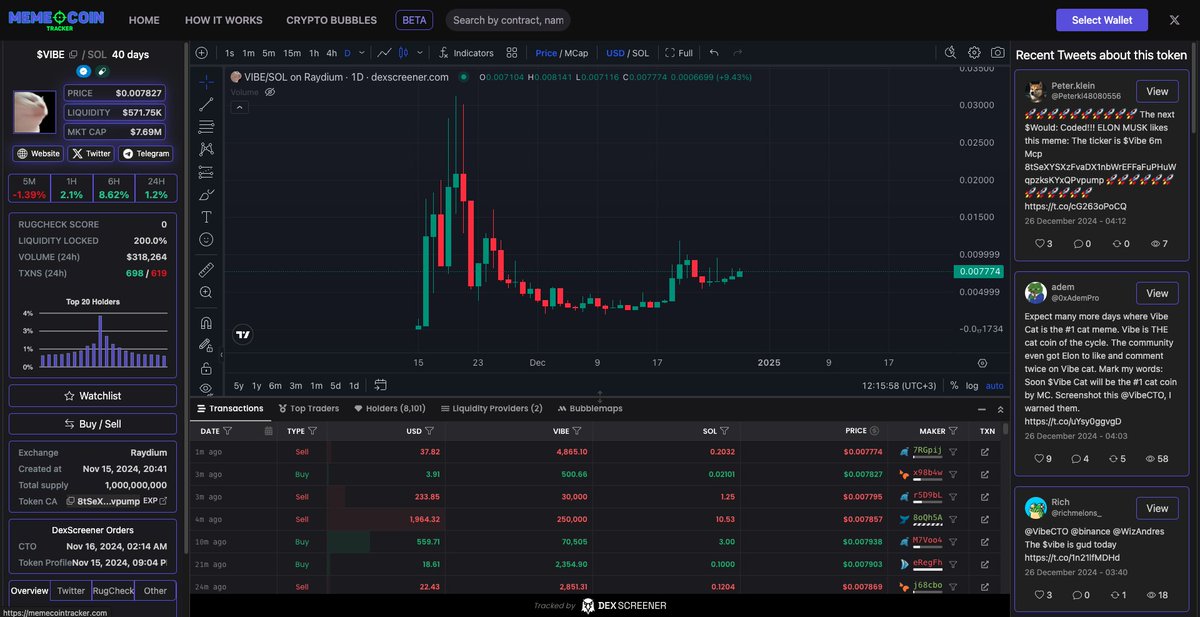The image size is (1200, 617).
Task: Open HOW IT WORKS page
Action: coord(224,20)
